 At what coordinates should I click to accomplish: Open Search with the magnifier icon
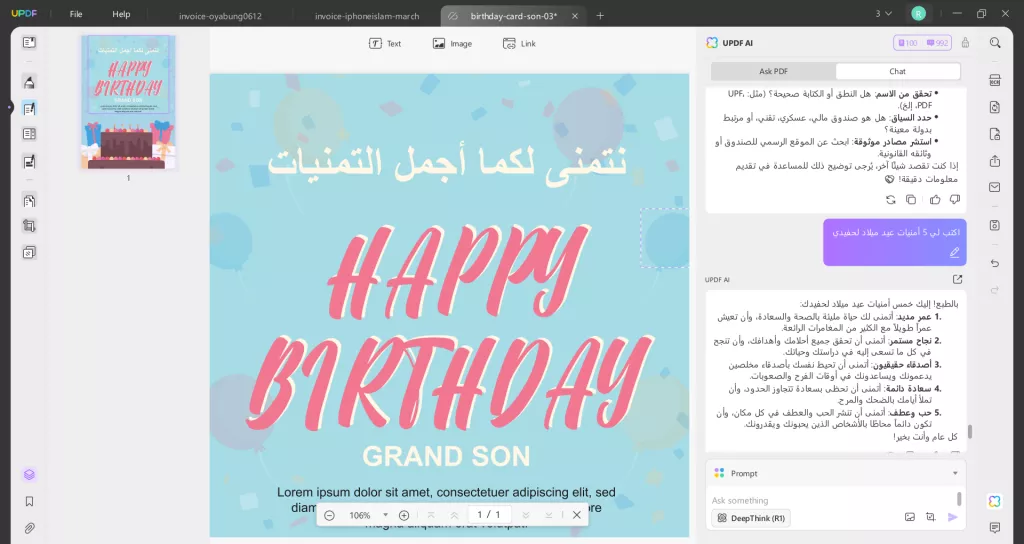[995, 42]
